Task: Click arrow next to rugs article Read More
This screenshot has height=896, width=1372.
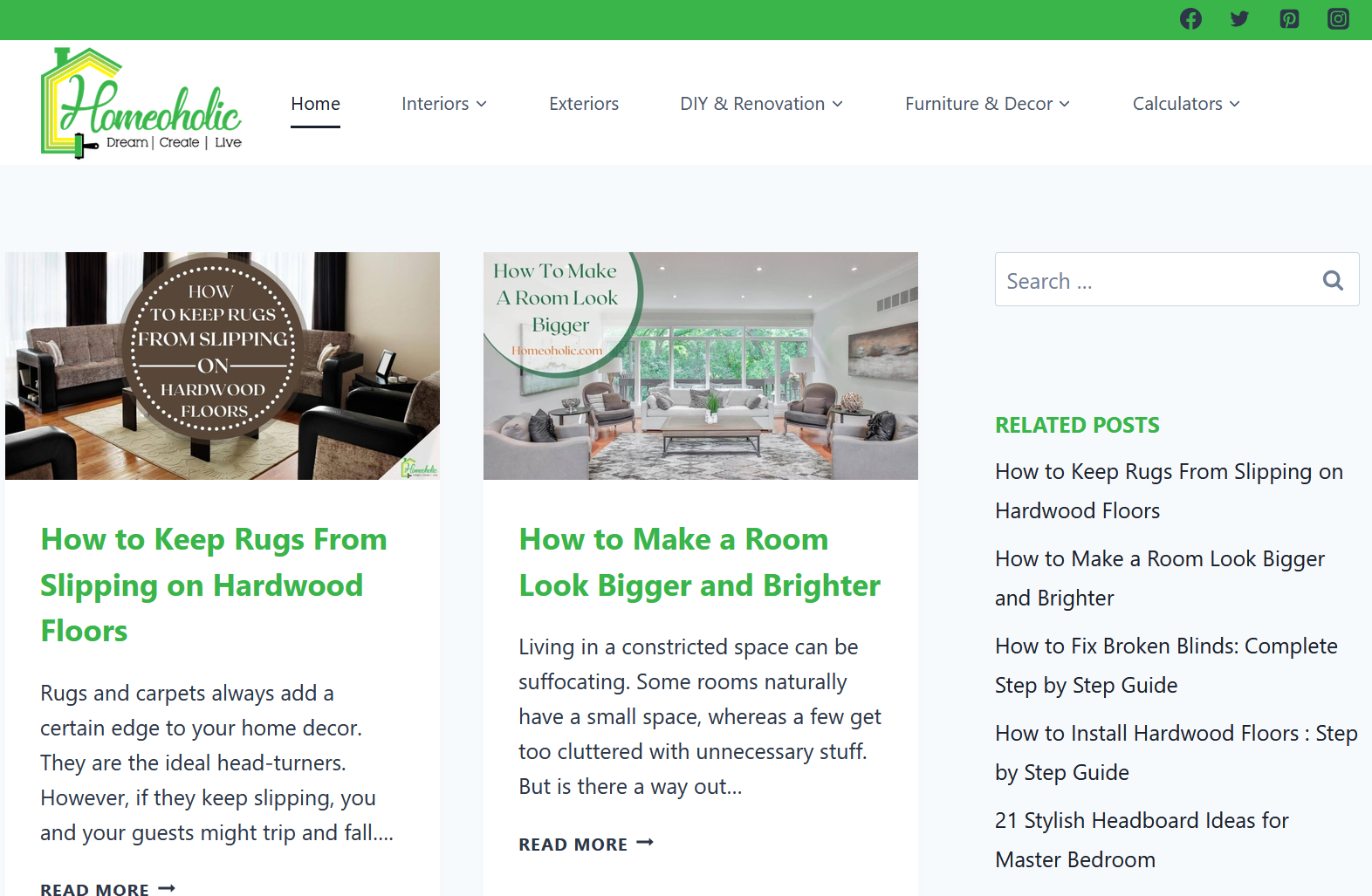Action: (x=167, y=888)
